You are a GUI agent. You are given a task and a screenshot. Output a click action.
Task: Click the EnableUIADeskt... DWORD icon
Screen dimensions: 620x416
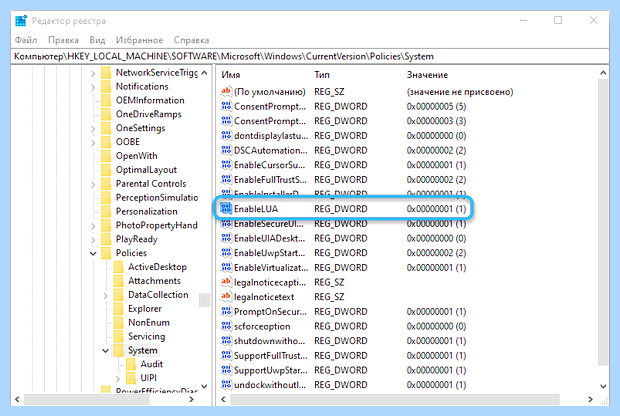tap(226, 238)
